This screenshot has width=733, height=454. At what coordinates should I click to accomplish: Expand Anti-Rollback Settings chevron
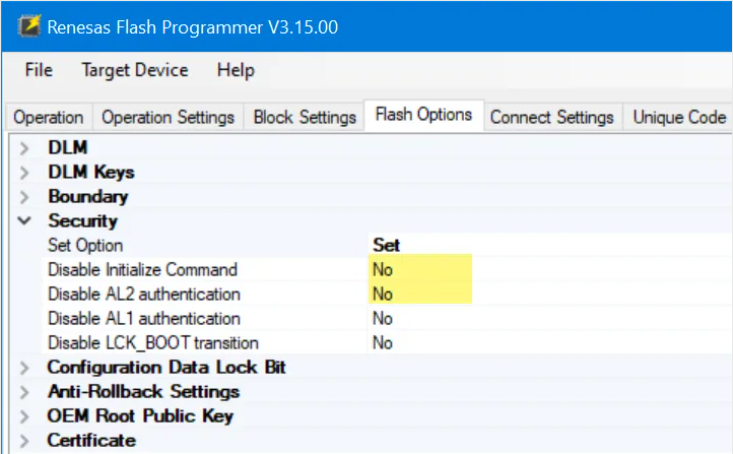pos(24,392)
